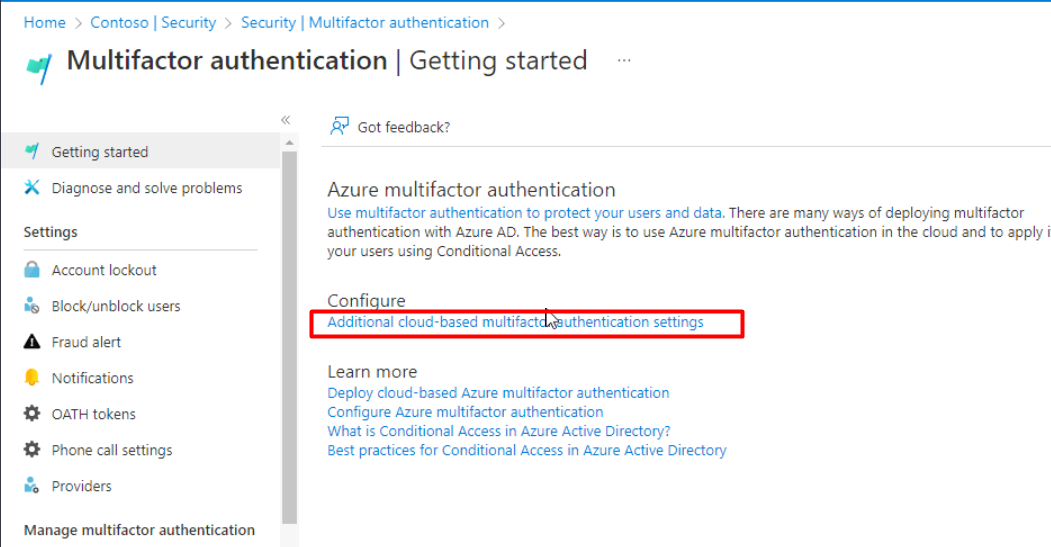Click the Multifactor authentication flag logo
Screen dimensions: 1051x547
[39, 68]
